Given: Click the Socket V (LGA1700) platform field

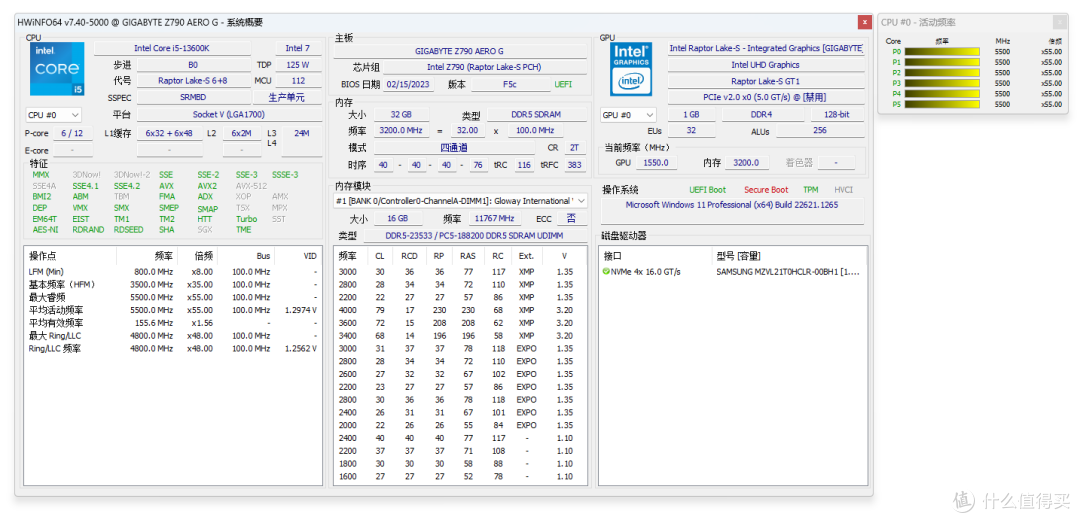Looking at the screenshot, I should pyautogui.click(x=229, y=114).
